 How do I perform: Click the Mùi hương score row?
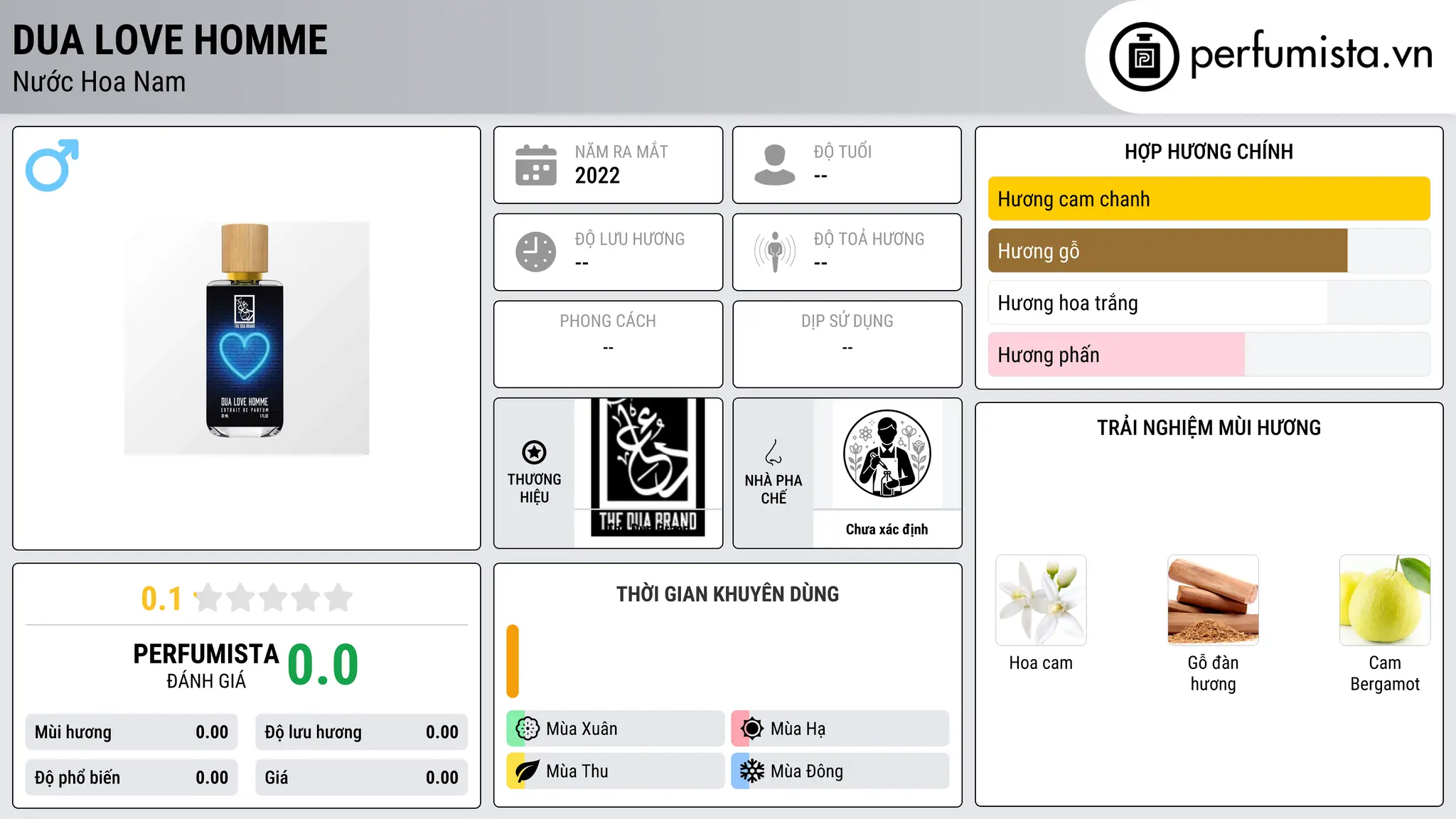132,732
